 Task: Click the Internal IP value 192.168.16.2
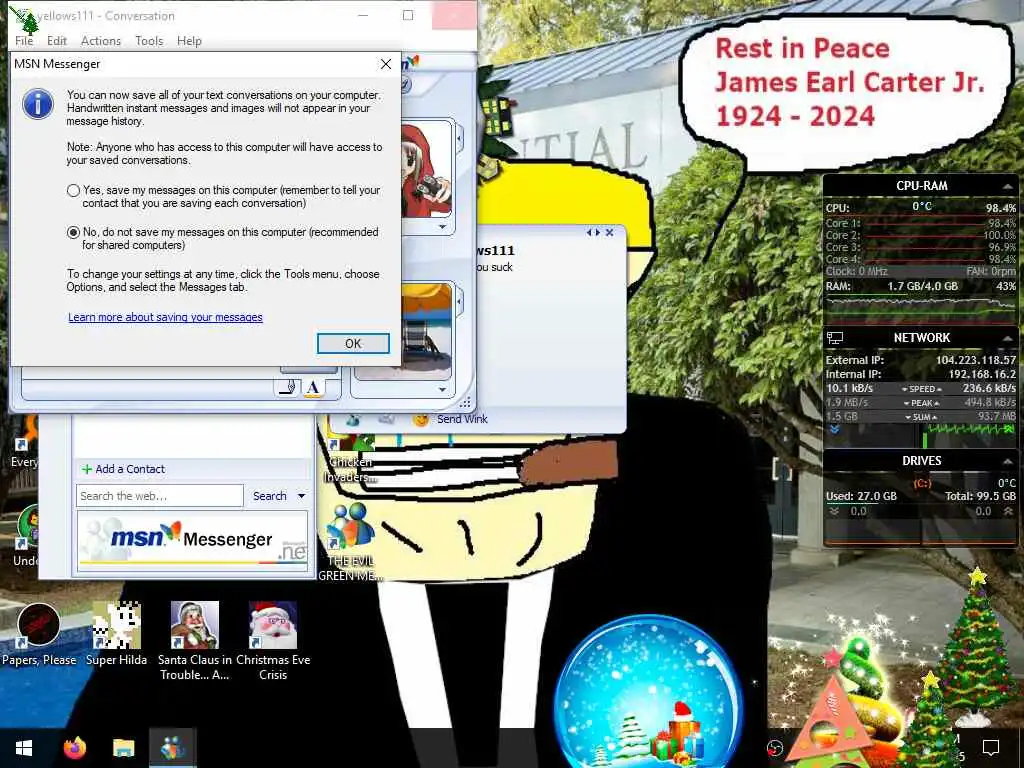click(982, 374)
